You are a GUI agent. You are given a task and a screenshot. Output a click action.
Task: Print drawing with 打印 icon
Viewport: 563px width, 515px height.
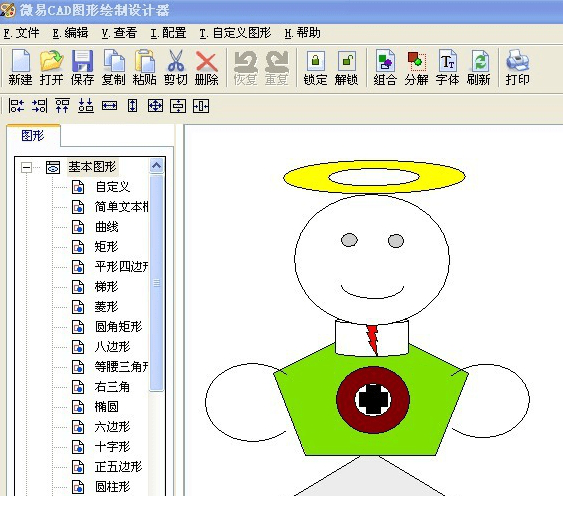(x=517, y=67)
